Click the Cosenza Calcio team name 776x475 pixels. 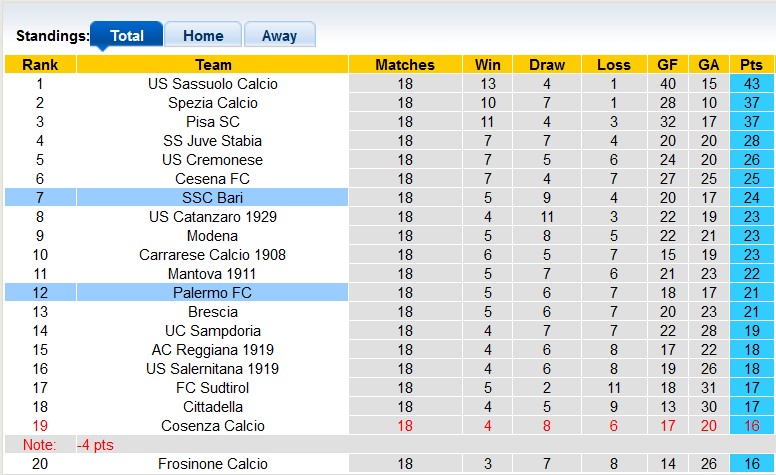tap(212, 426)
